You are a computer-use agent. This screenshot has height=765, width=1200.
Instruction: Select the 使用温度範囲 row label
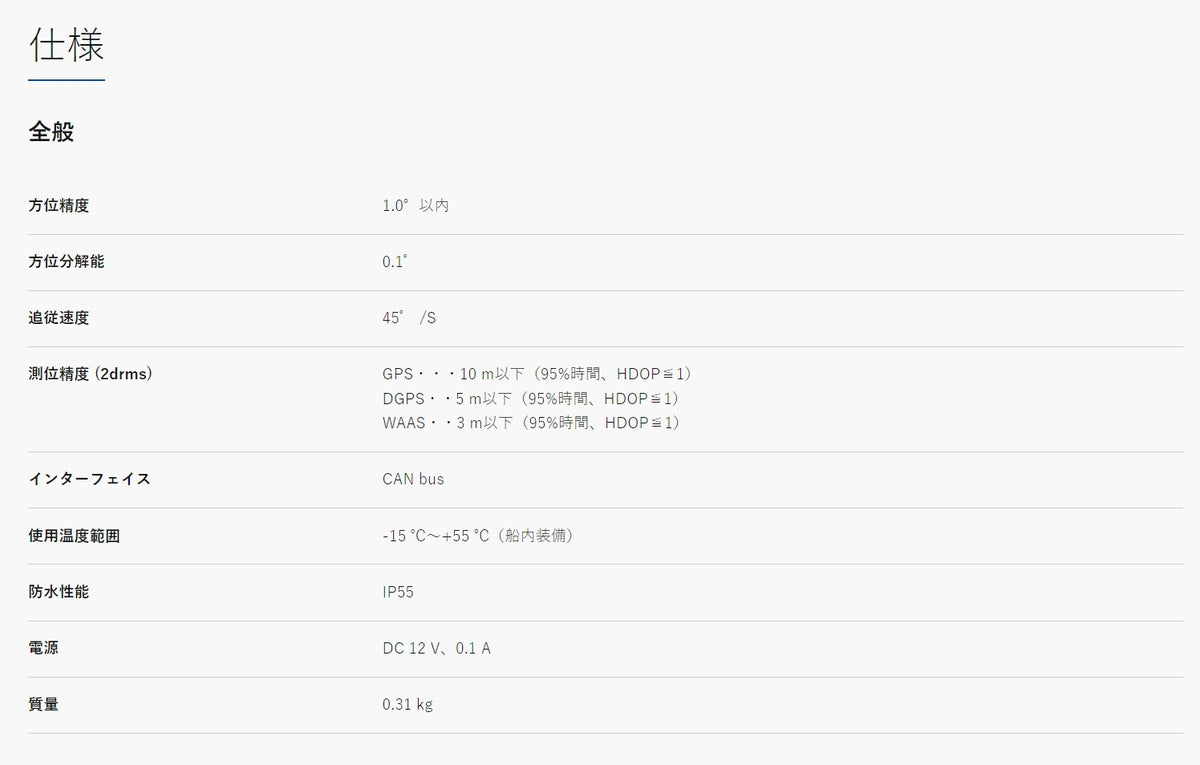(74, 536)
